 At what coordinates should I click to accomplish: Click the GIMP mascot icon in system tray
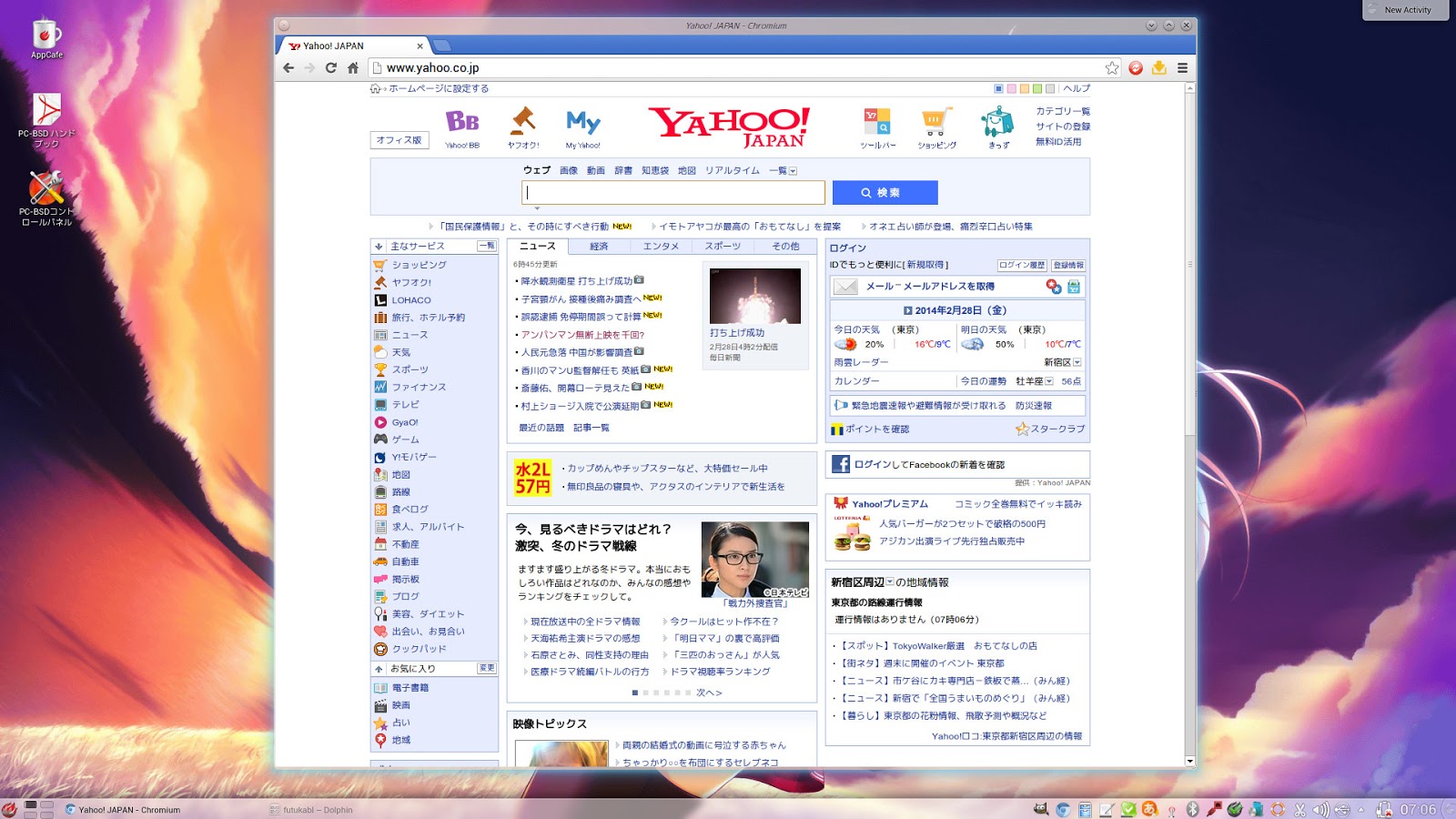pyautogui.click(x=1041, y=809)
